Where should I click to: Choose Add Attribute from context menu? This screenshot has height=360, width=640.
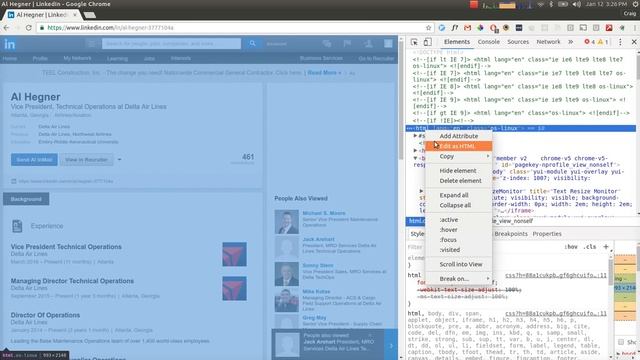(x=458, y=136)
